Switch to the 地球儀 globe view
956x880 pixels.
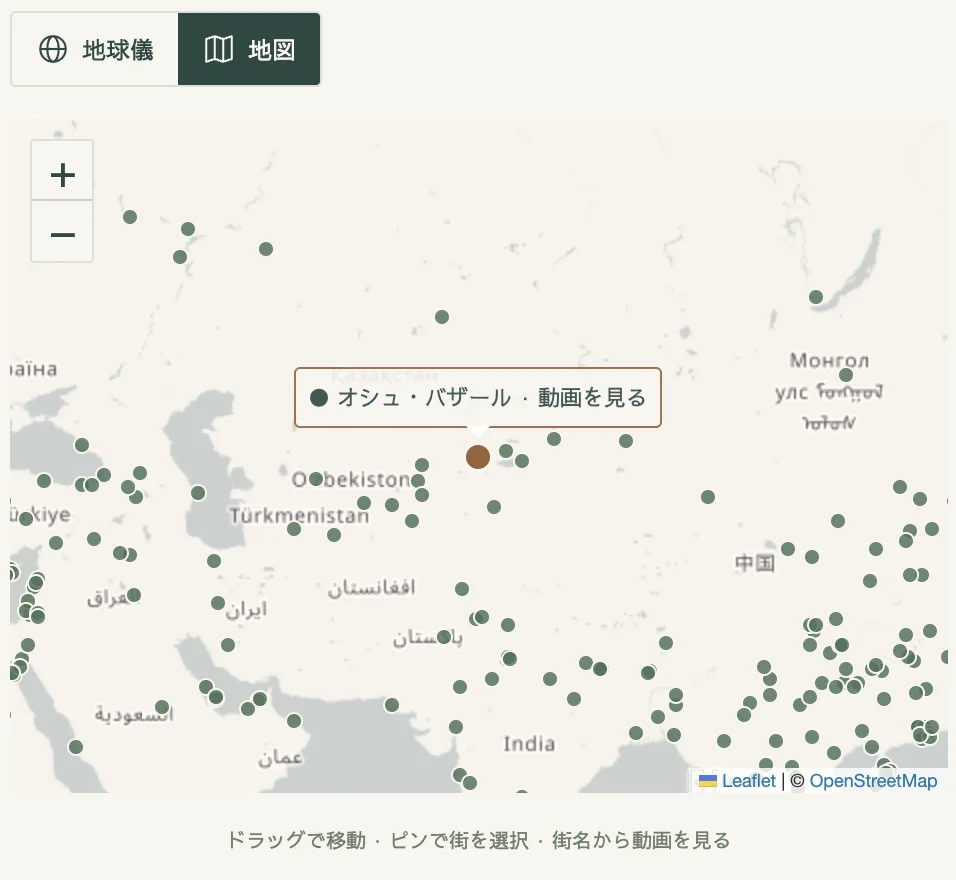point(95,49)
